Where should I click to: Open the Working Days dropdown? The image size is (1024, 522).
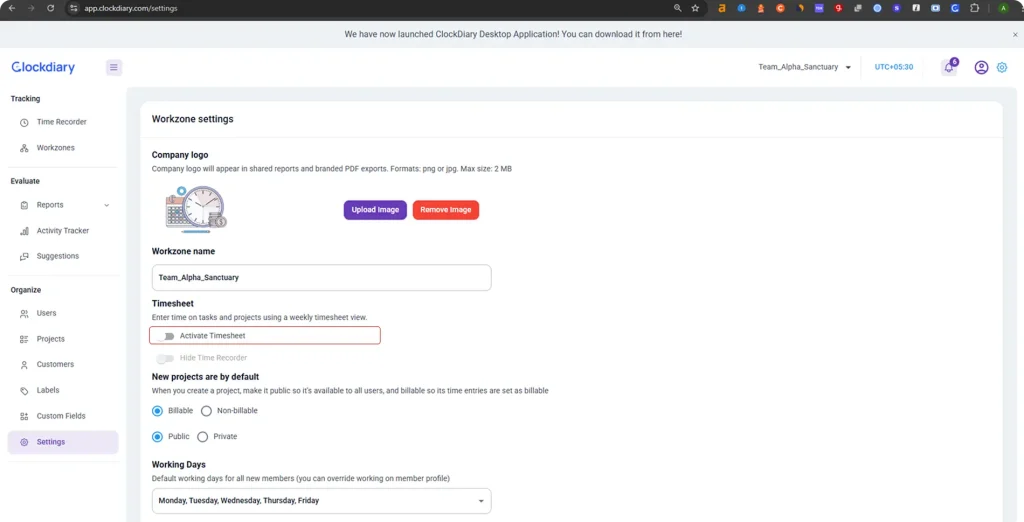coord(321,501)
